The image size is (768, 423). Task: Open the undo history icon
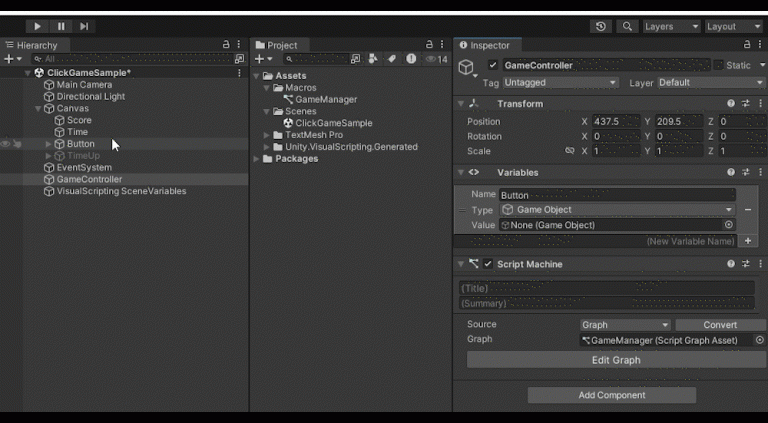(600, 27)
